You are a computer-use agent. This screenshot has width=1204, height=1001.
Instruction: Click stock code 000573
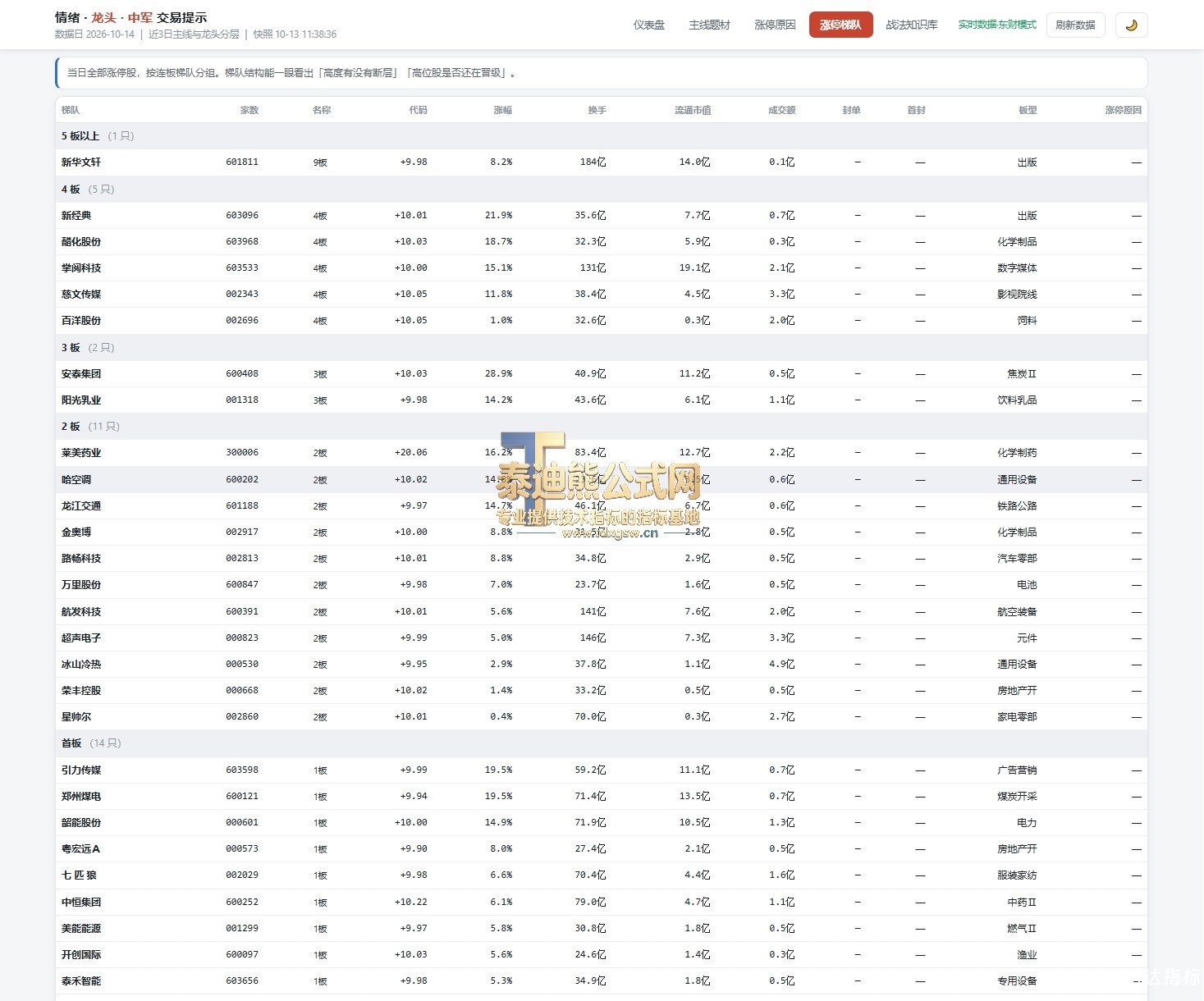[242, 849]
